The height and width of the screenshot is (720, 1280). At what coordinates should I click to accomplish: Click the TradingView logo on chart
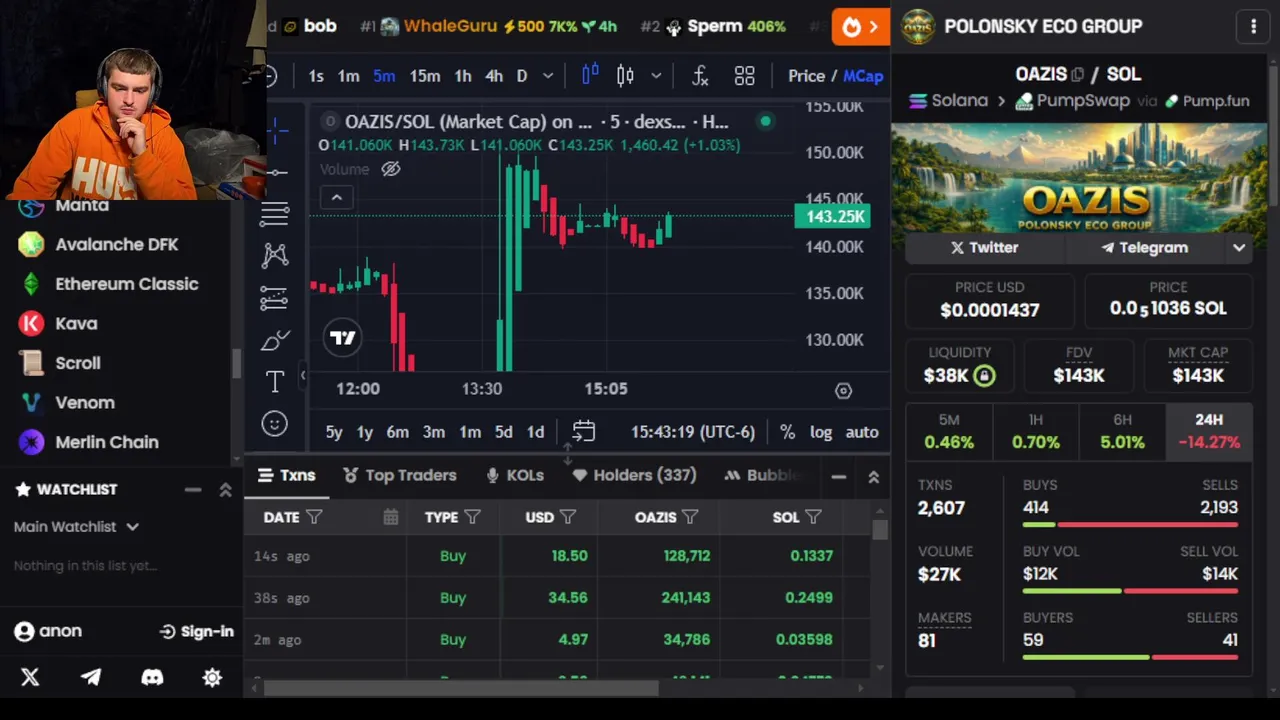pyautogui.click(x=343, y=338)
